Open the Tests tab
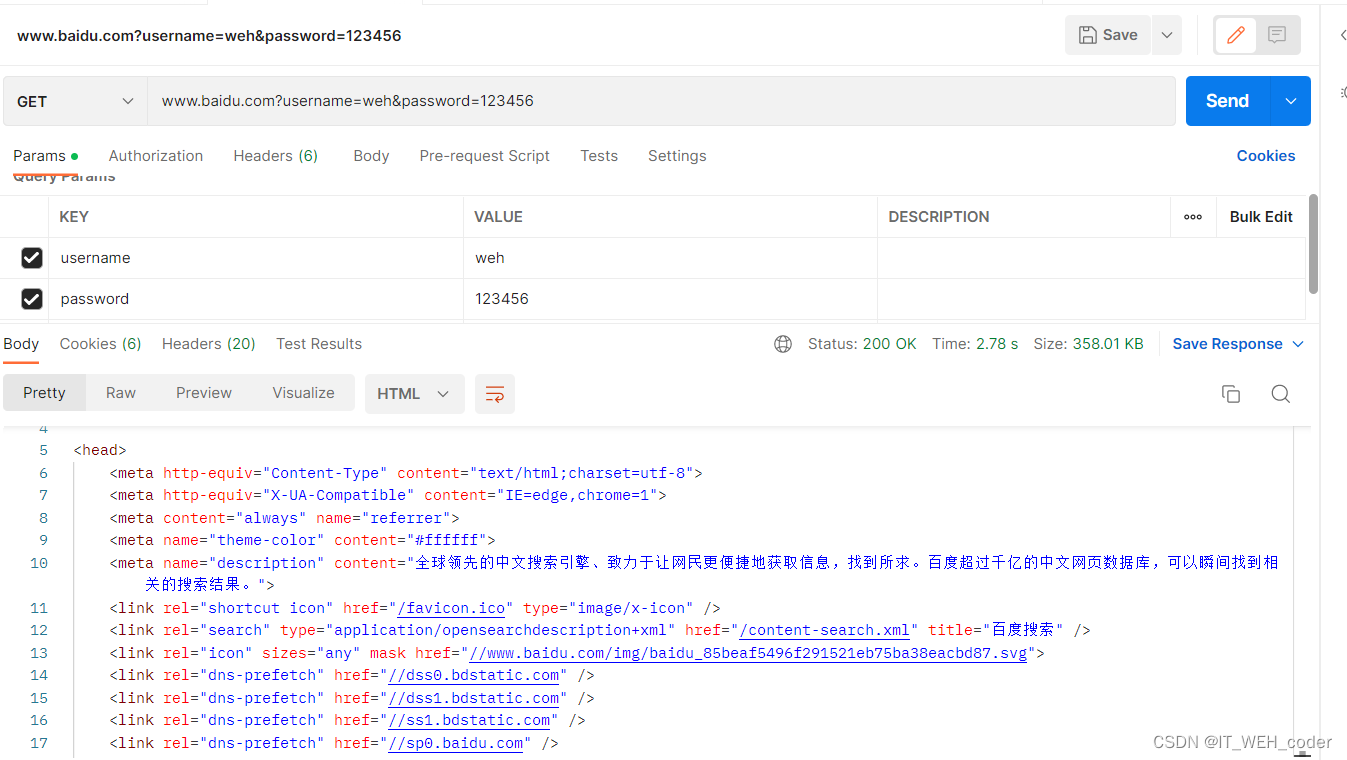Screen dimensions: 1347x760 point(599,156)
